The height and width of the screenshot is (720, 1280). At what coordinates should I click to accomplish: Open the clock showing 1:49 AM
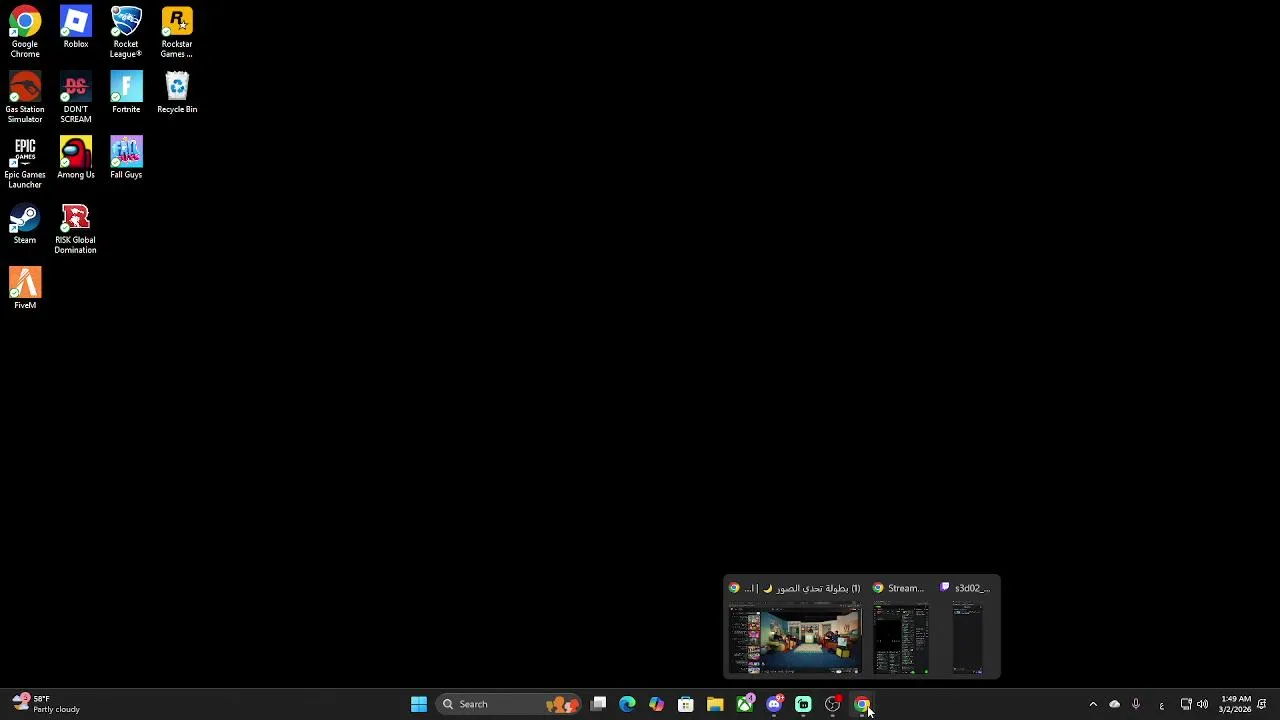click(1235, 704)
